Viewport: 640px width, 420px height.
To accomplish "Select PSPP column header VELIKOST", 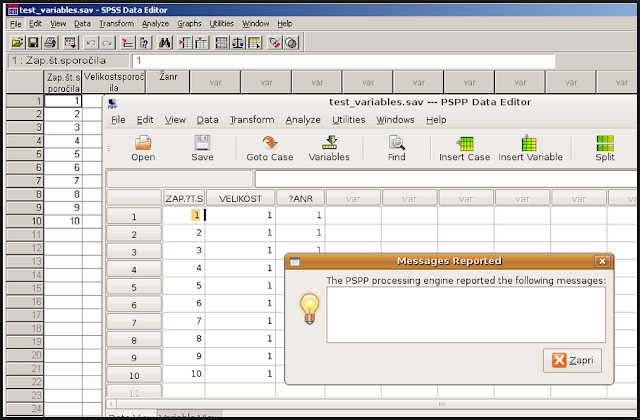I will pyautogui.click(x=240, y=198).
